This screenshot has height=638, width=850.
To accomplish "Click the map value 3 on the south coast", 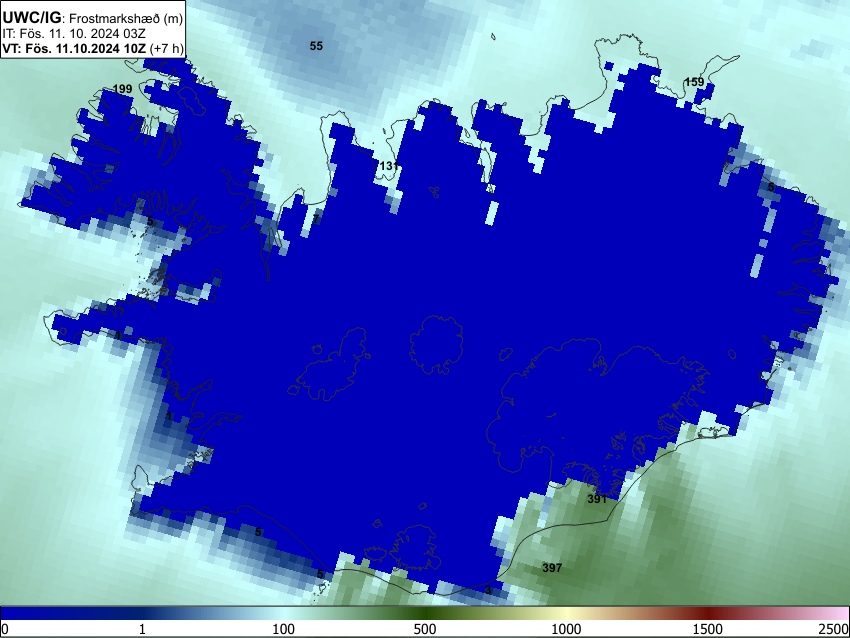I will (x=488, y=590).
